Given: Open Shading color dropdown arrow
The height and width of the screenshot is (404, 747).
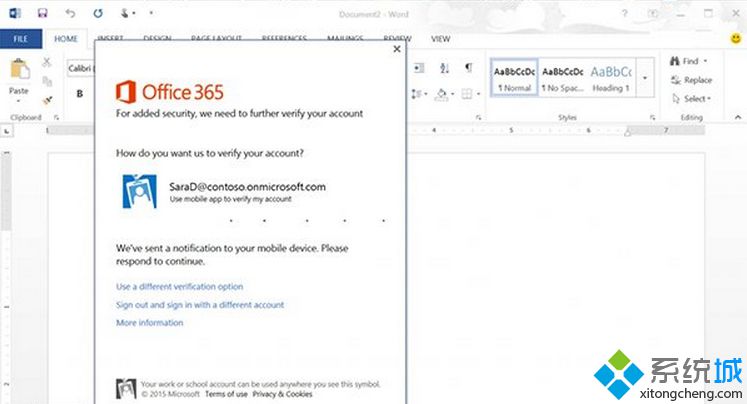Looking at the screenshot, I should [452, 94].
